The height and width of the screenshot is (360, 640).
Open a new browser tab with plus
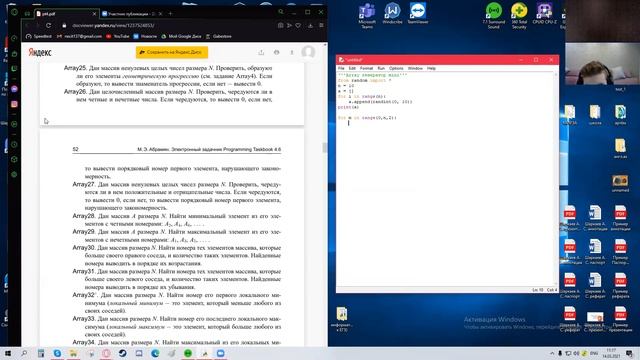click(x=170, y=13)
